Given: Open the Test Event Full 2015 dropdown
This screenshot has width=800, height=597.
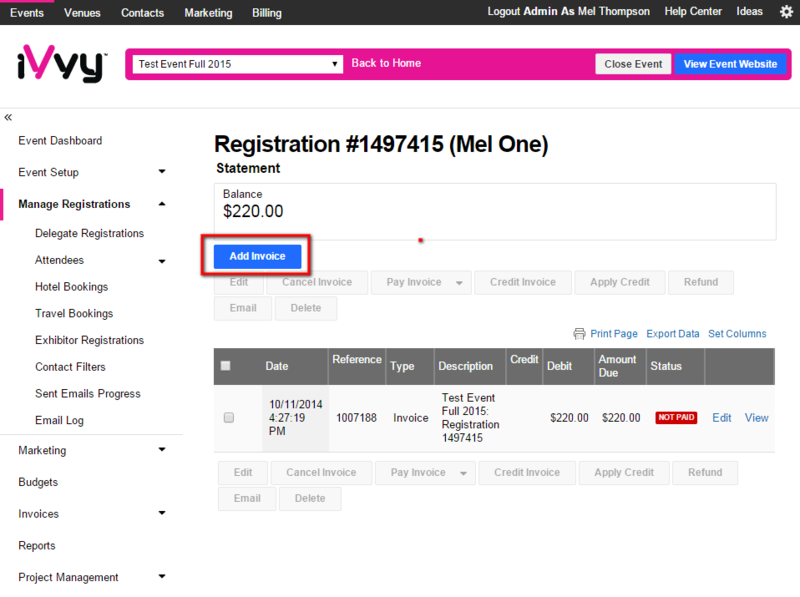Looking at the screenshot, I should 238,64.
